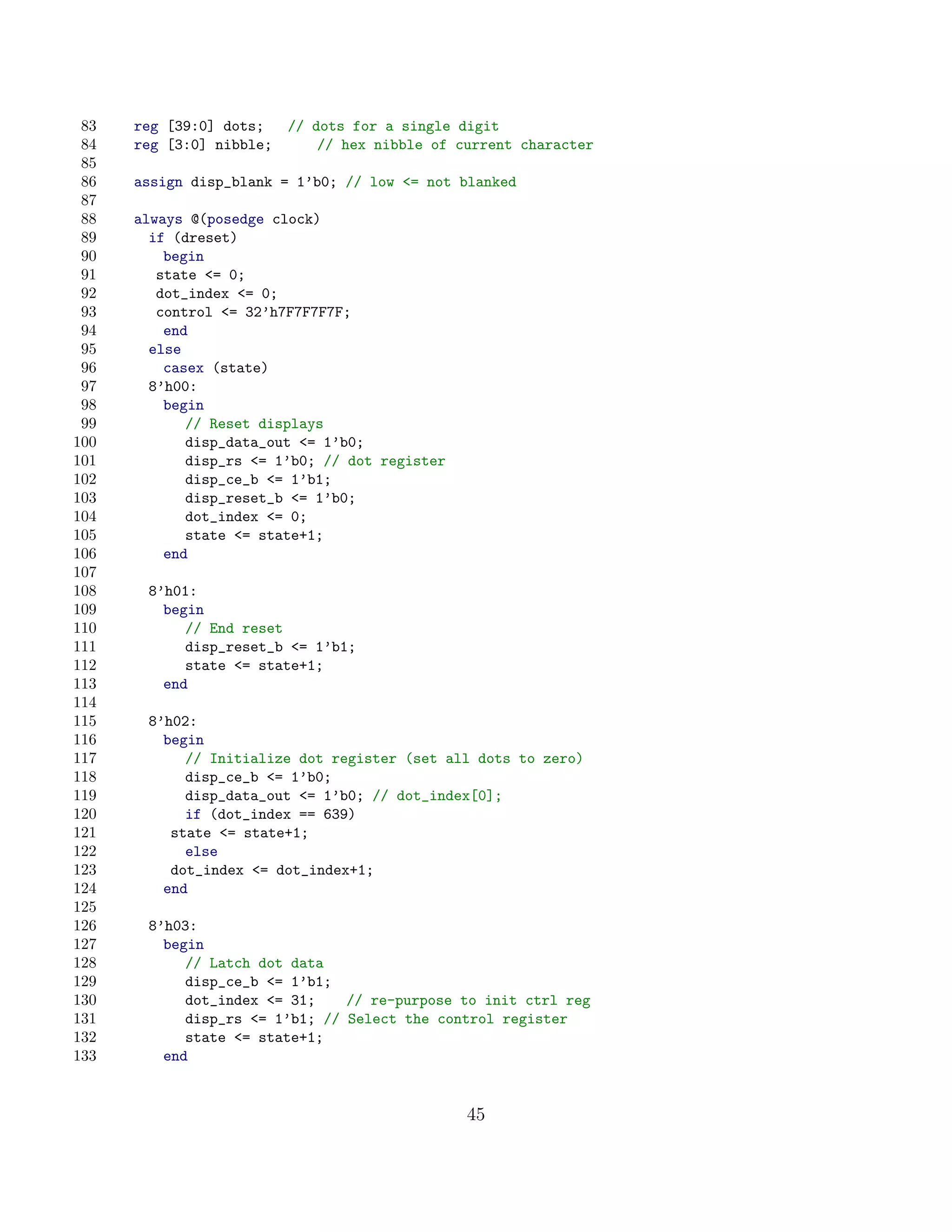Click 'state <= state+1;' on line 105

point(254,536)
